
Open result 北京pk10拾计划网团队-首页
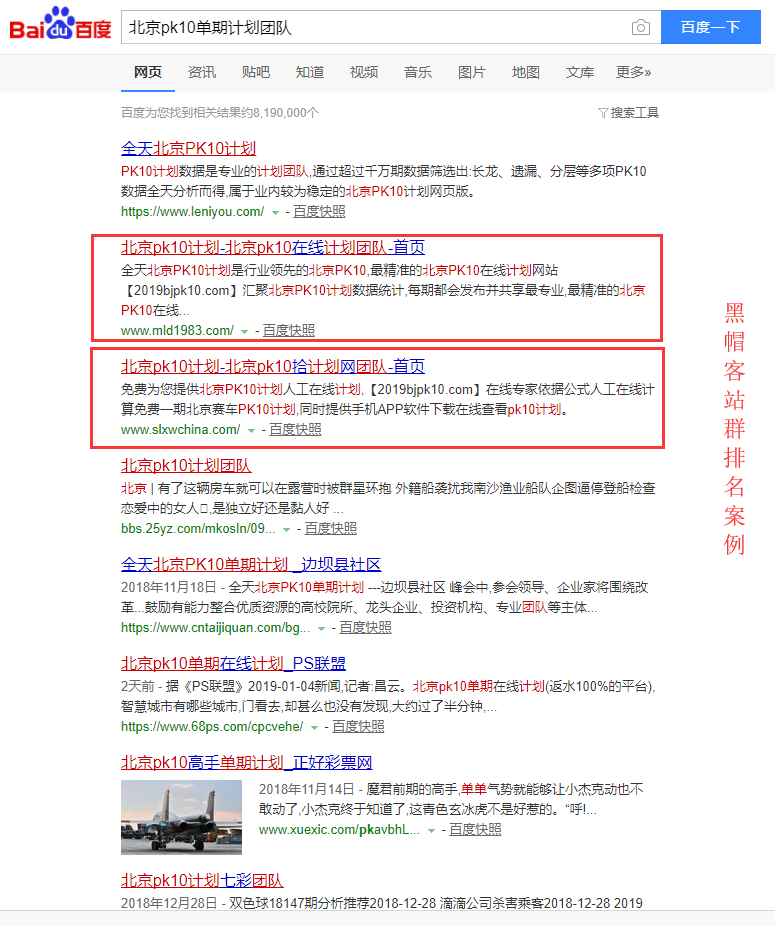click(273, 367)
